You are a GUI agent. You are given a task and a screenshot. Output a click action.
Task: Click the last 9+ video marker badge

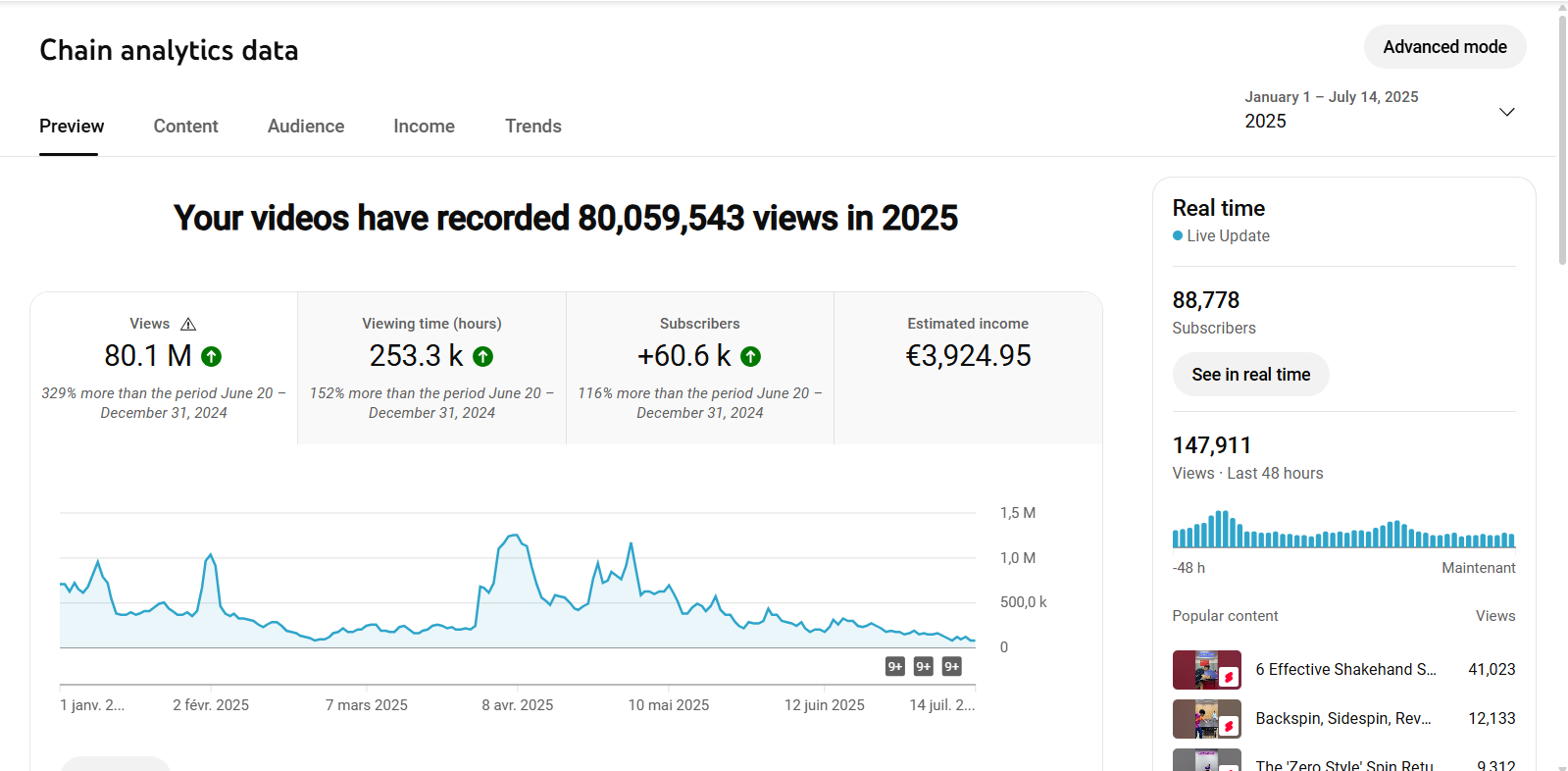pyautogui.click(x=951, y=667)
